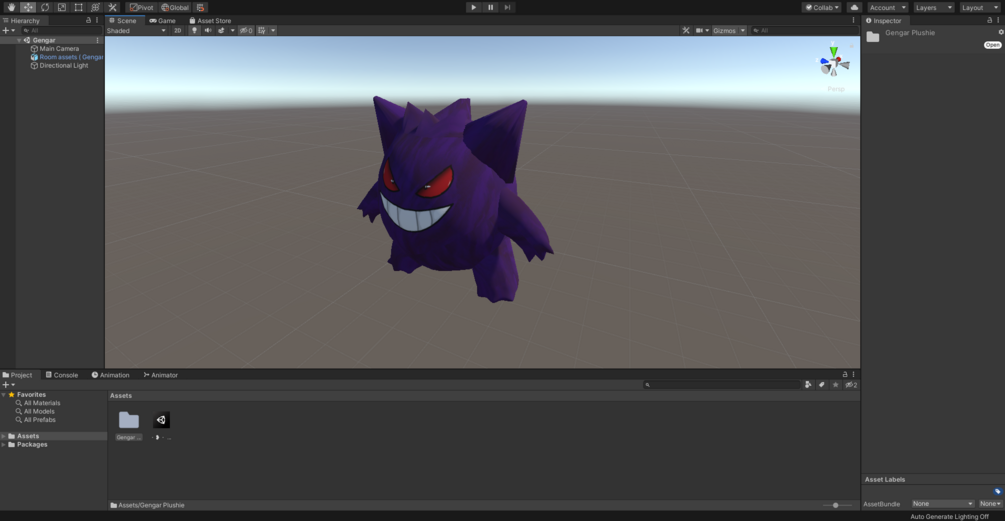Screen dimensions: 1005x521
Task: Lock the Inspector panel
Action: click(x=990, y=21)
